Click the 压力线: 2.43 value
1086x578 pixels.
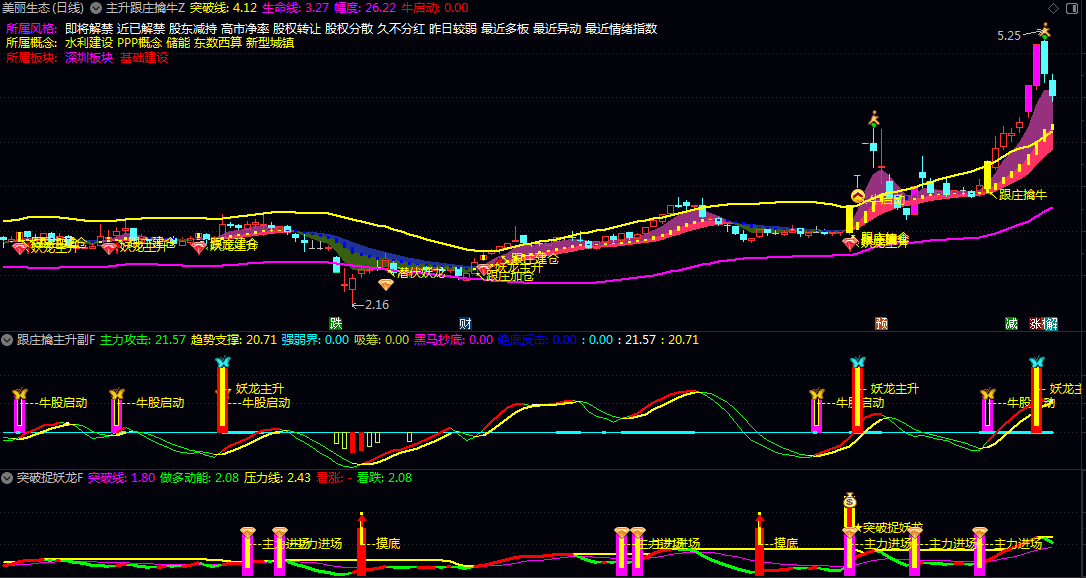pos(278,478)
